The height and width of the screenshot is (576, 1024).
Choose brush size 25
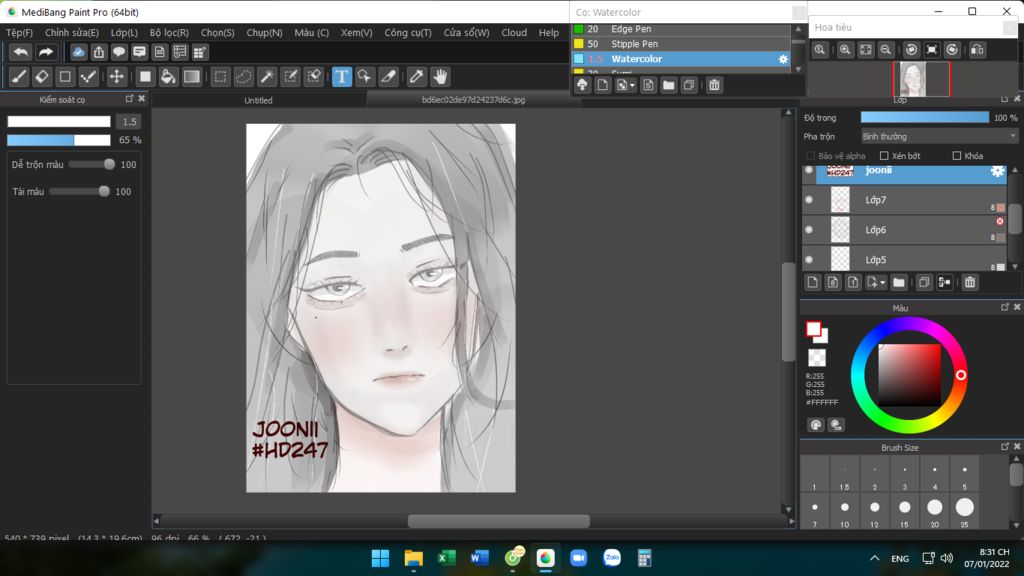(965, 511)
